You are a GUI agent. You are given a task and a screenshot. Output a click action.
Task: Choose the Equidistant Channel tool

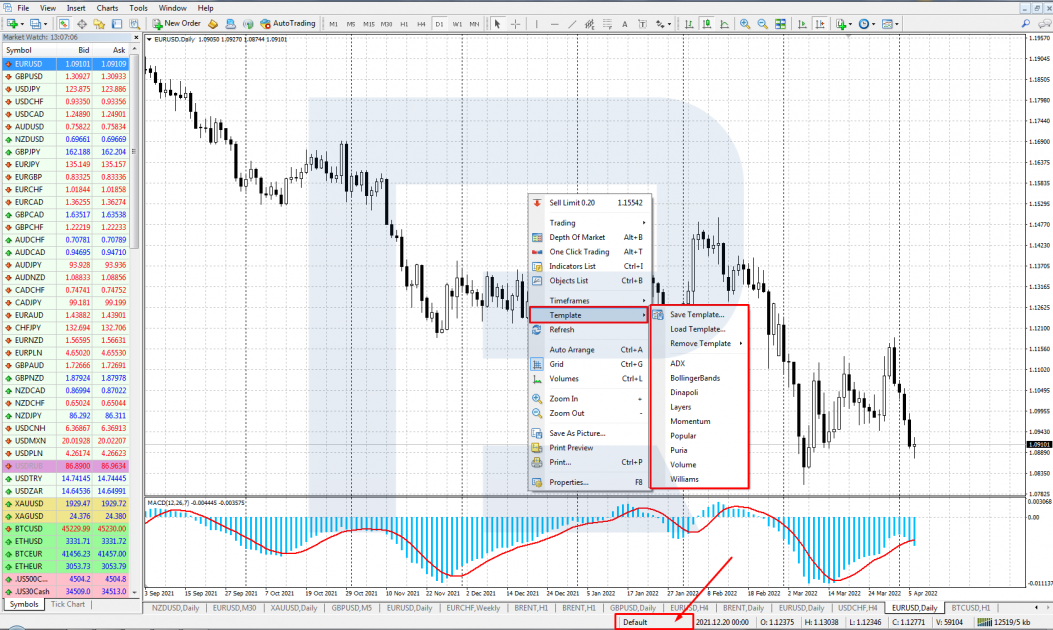(590, 24)
